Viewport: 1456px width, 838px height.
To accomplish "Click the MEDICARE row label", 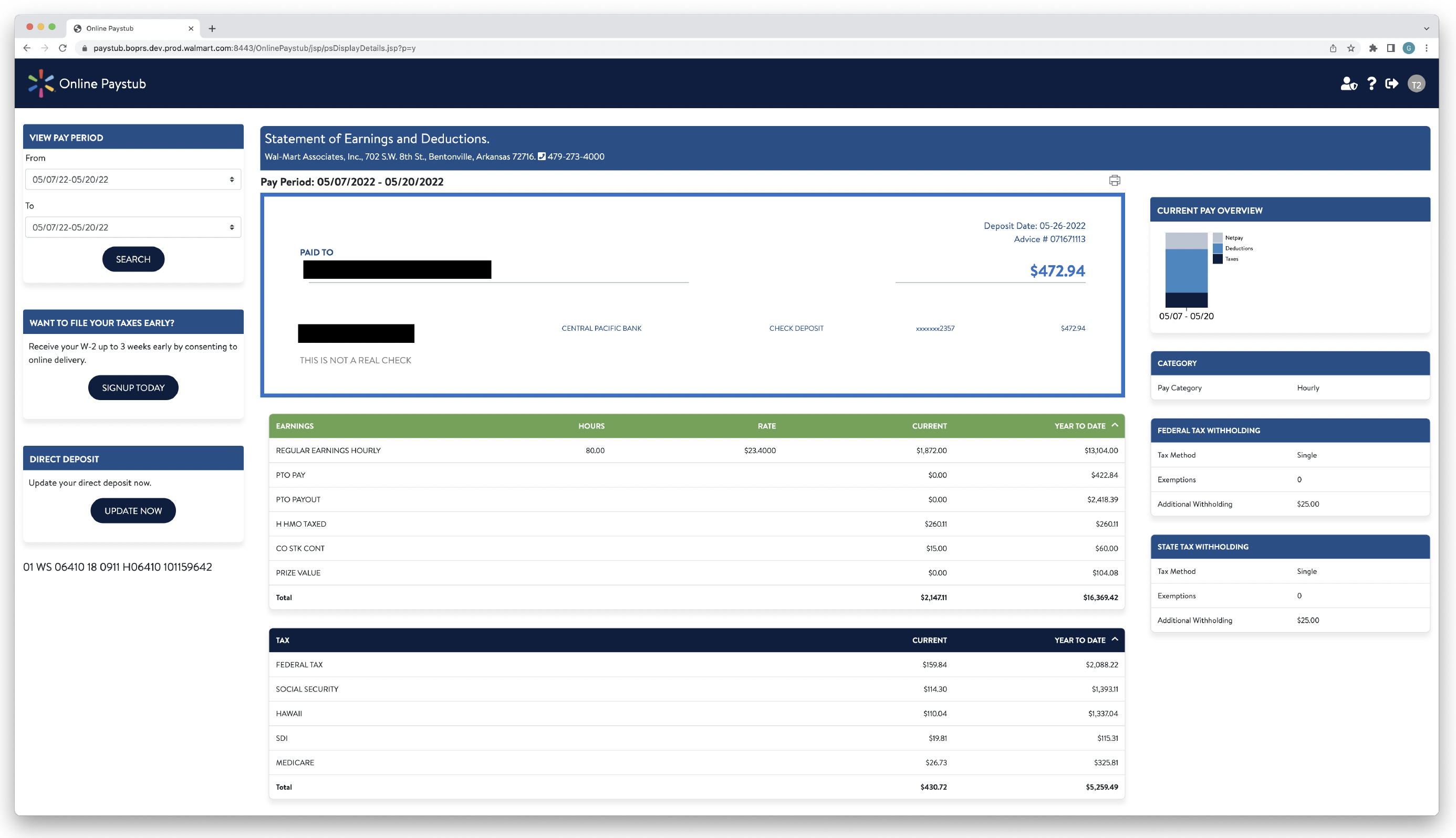I will (x=295, y=762).
